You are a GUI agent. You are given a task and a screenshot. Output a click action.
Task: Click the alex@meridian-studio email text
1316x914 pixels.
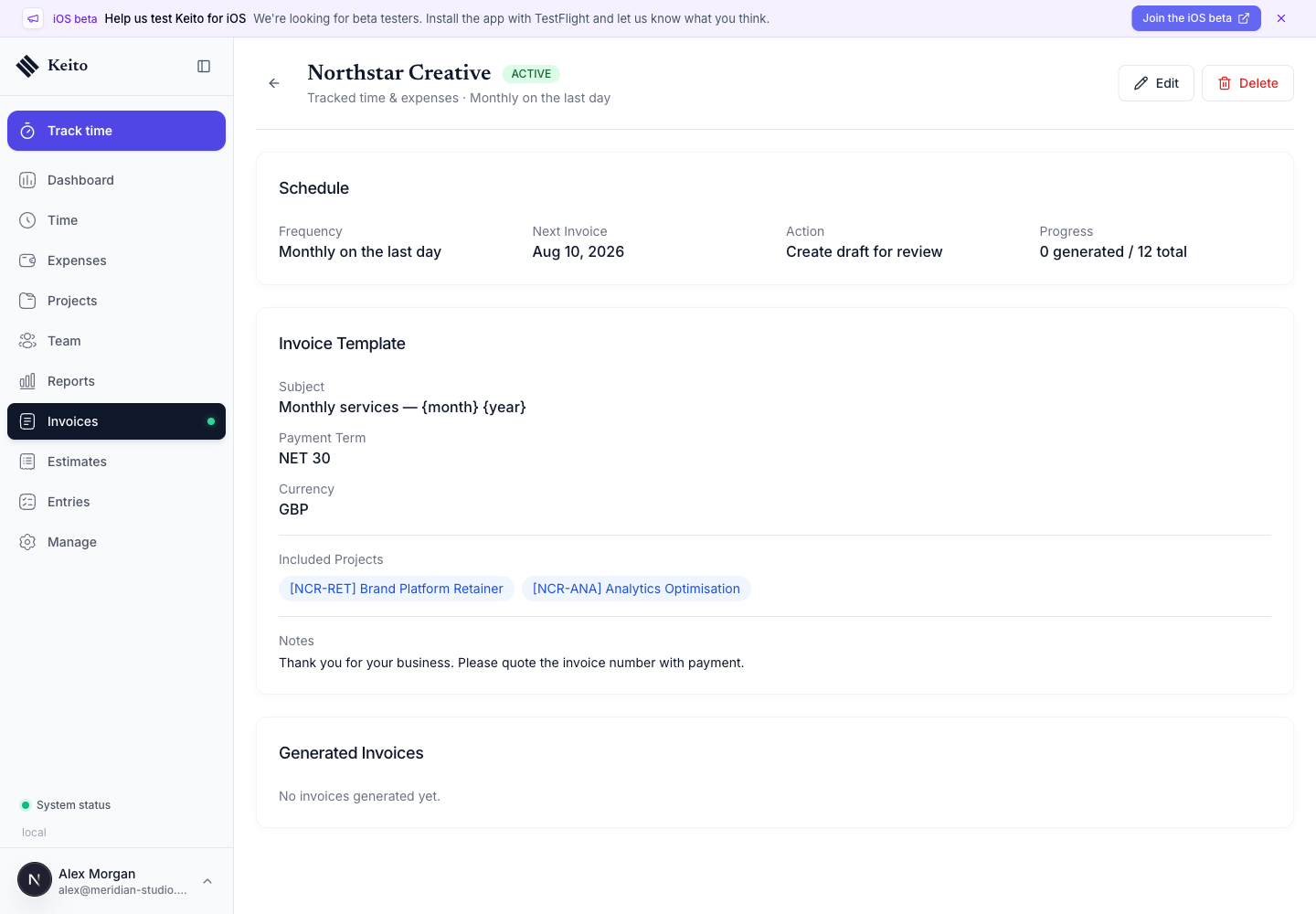[x=122, y=890]
